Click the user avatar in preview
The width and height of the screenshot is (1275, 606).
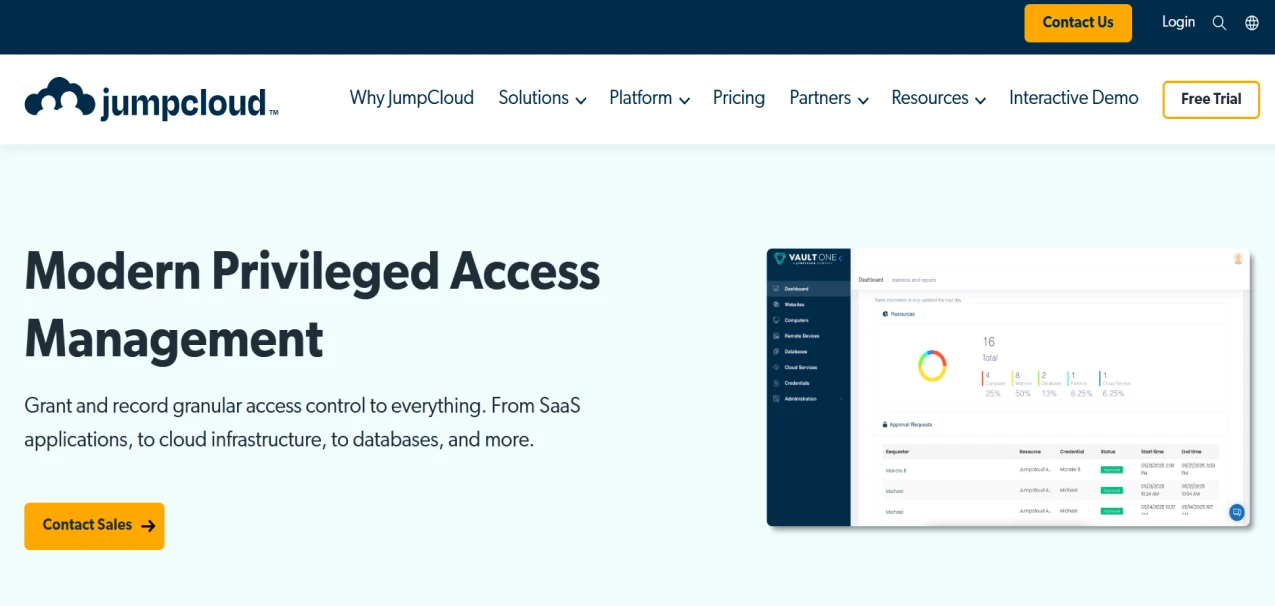1238,259
